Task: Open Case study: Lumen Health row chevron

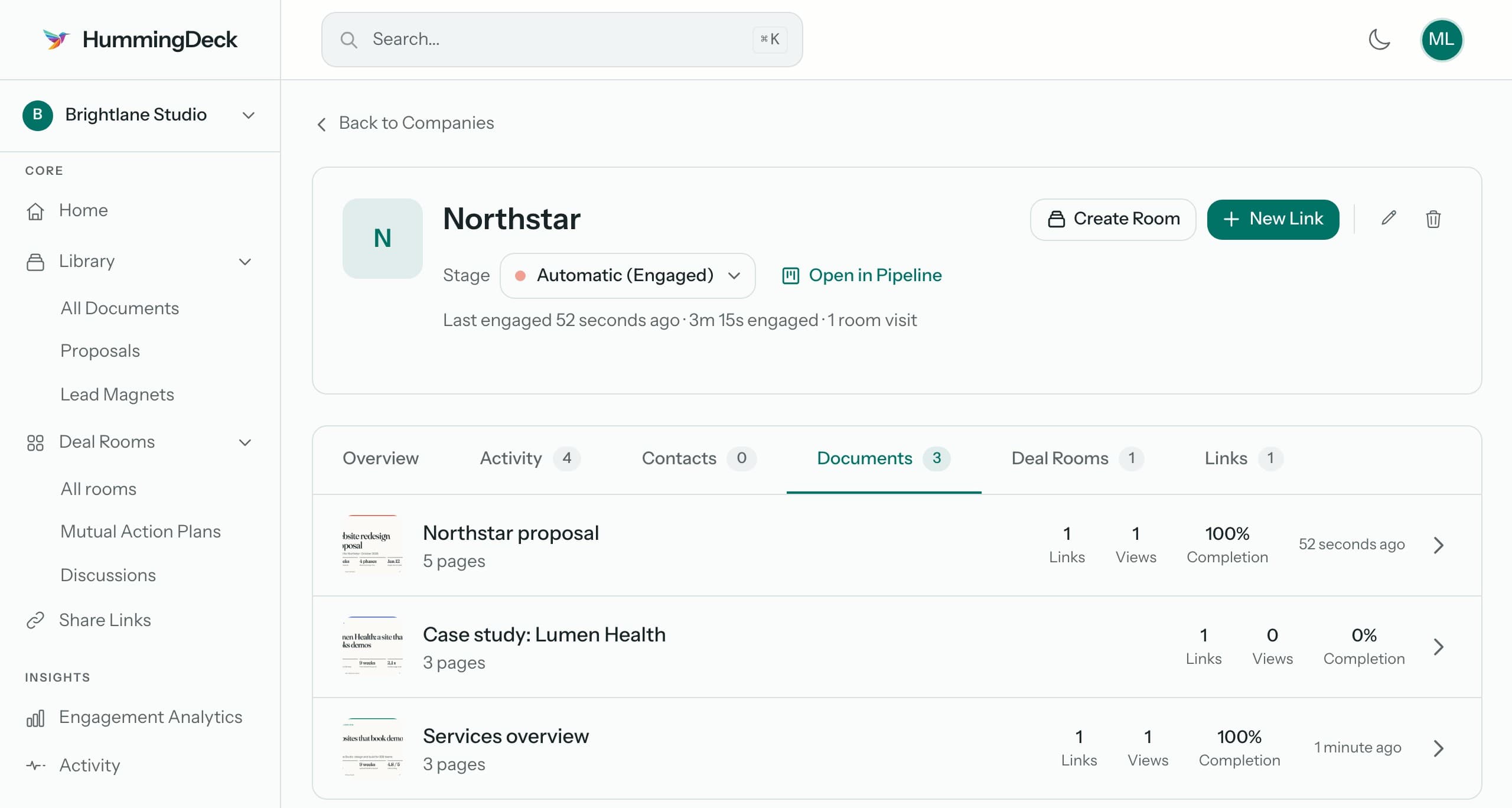Action: click(x=1438, y=647)
